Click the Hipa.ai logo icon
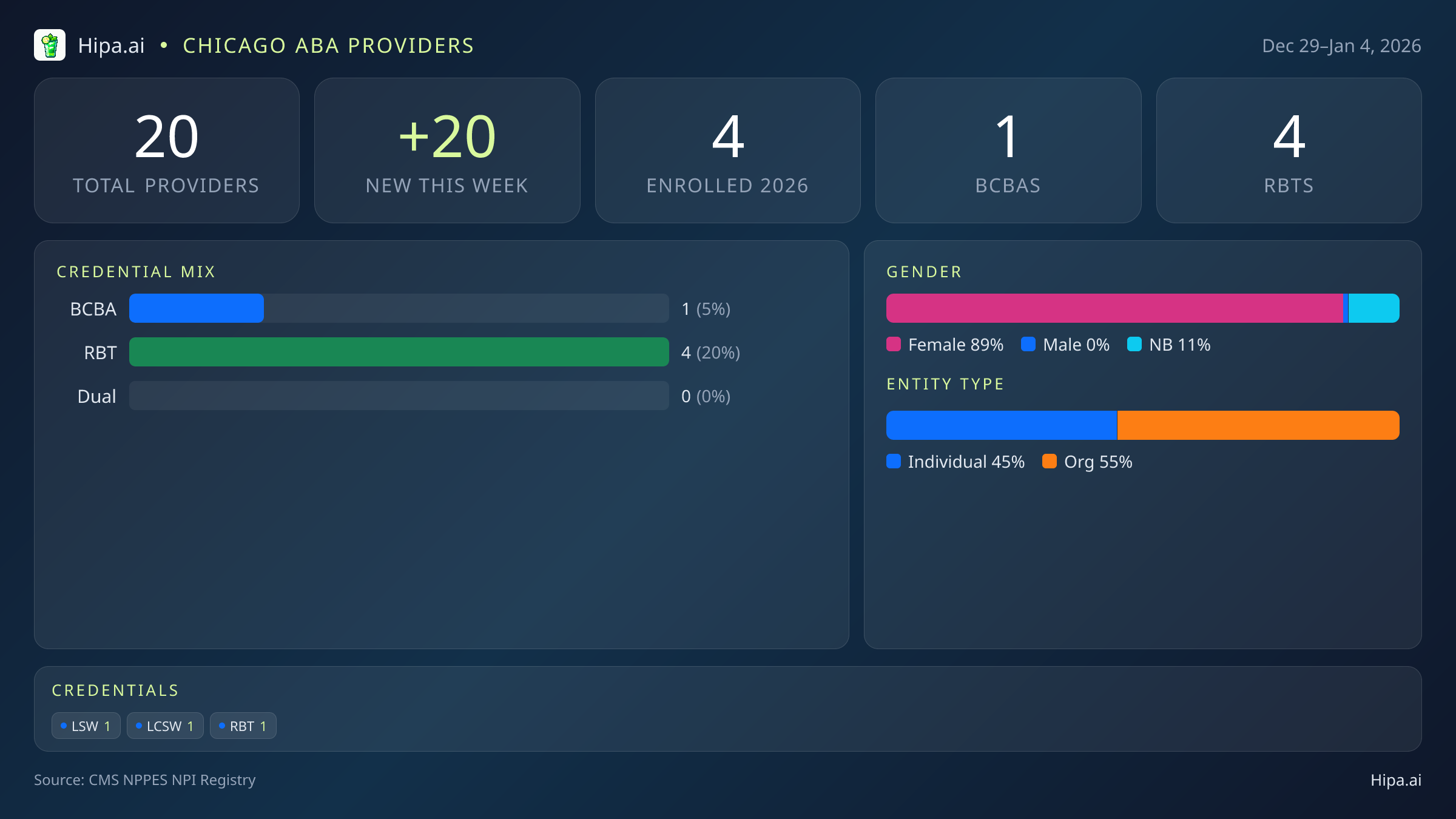Screen dimensions: 1456x819 pyautogui.click(x=50, y=45)
